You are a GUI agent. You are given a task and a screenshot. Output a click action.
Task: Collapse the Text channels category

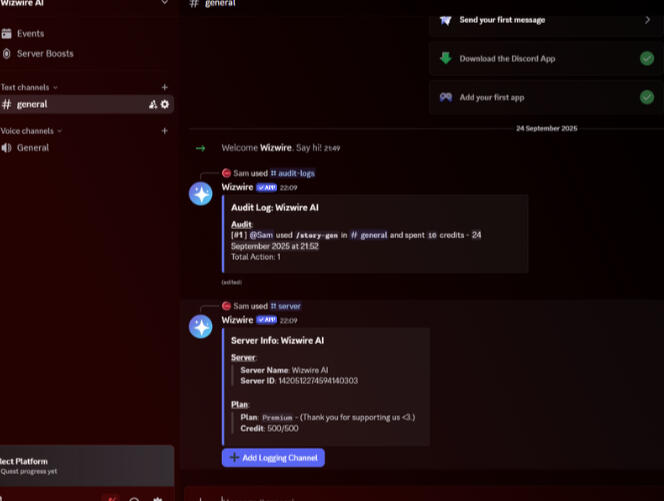[29, 88]
